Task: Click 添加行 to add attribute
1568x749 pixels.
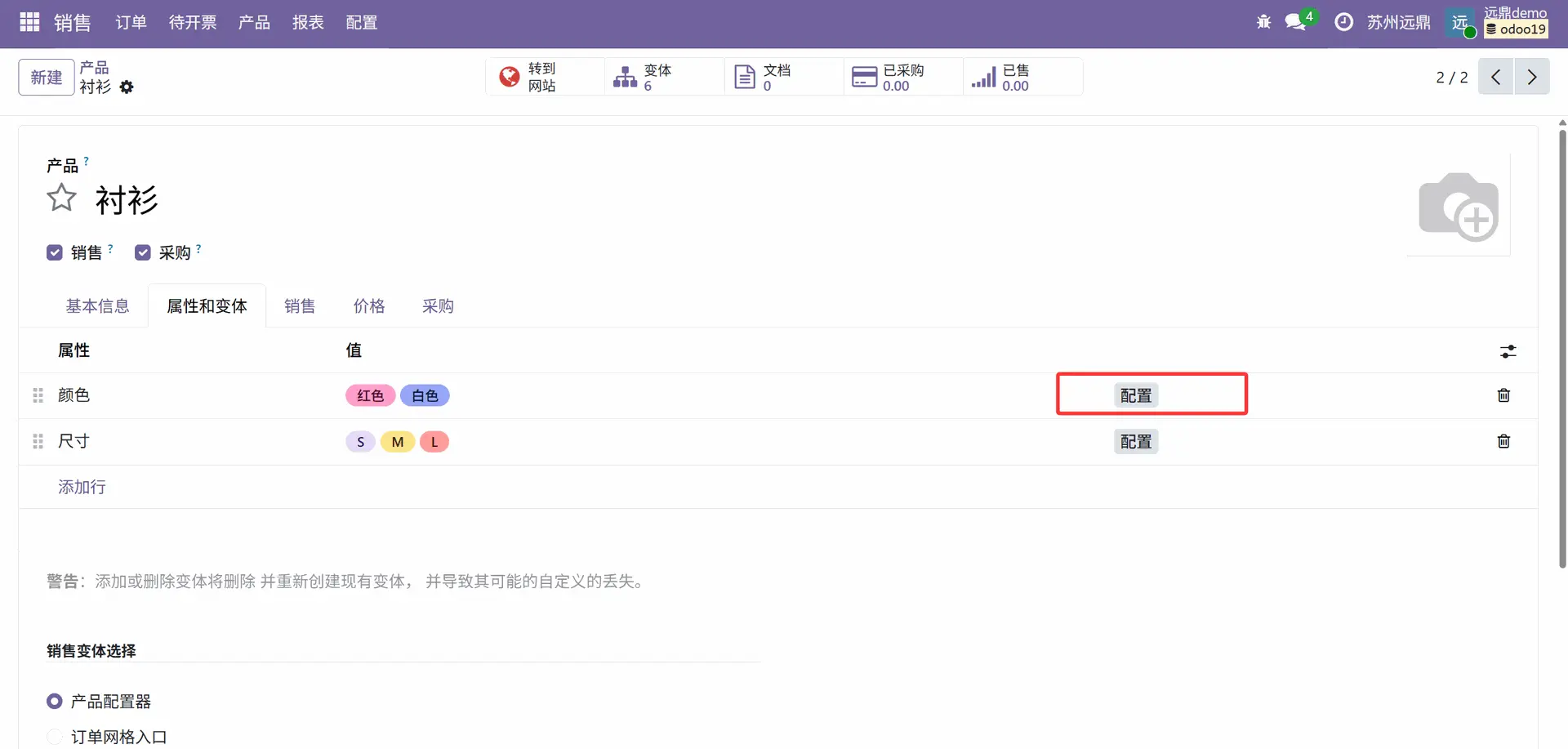Action: pos(82,488)
